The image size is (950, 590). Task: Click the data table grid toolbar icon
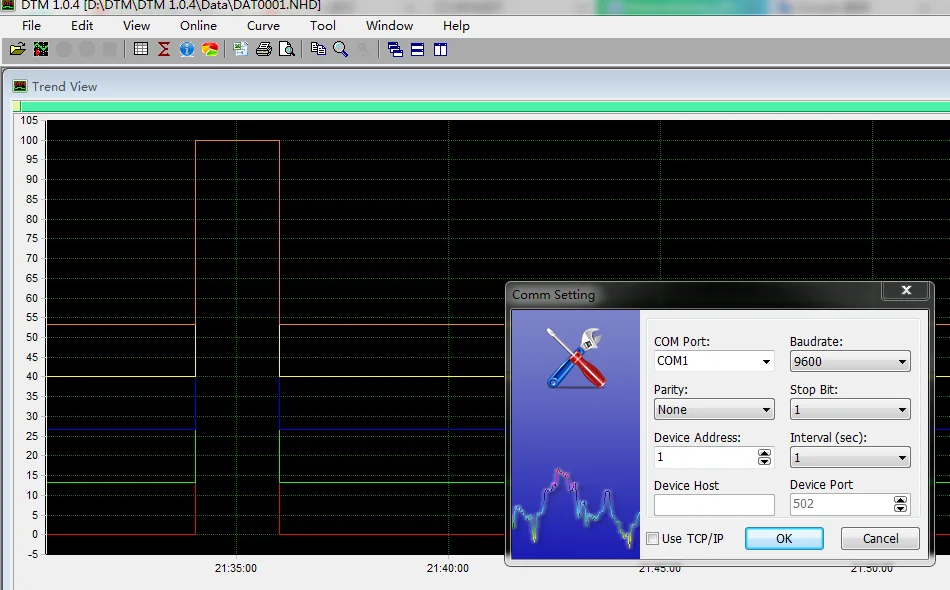(141, 49)
